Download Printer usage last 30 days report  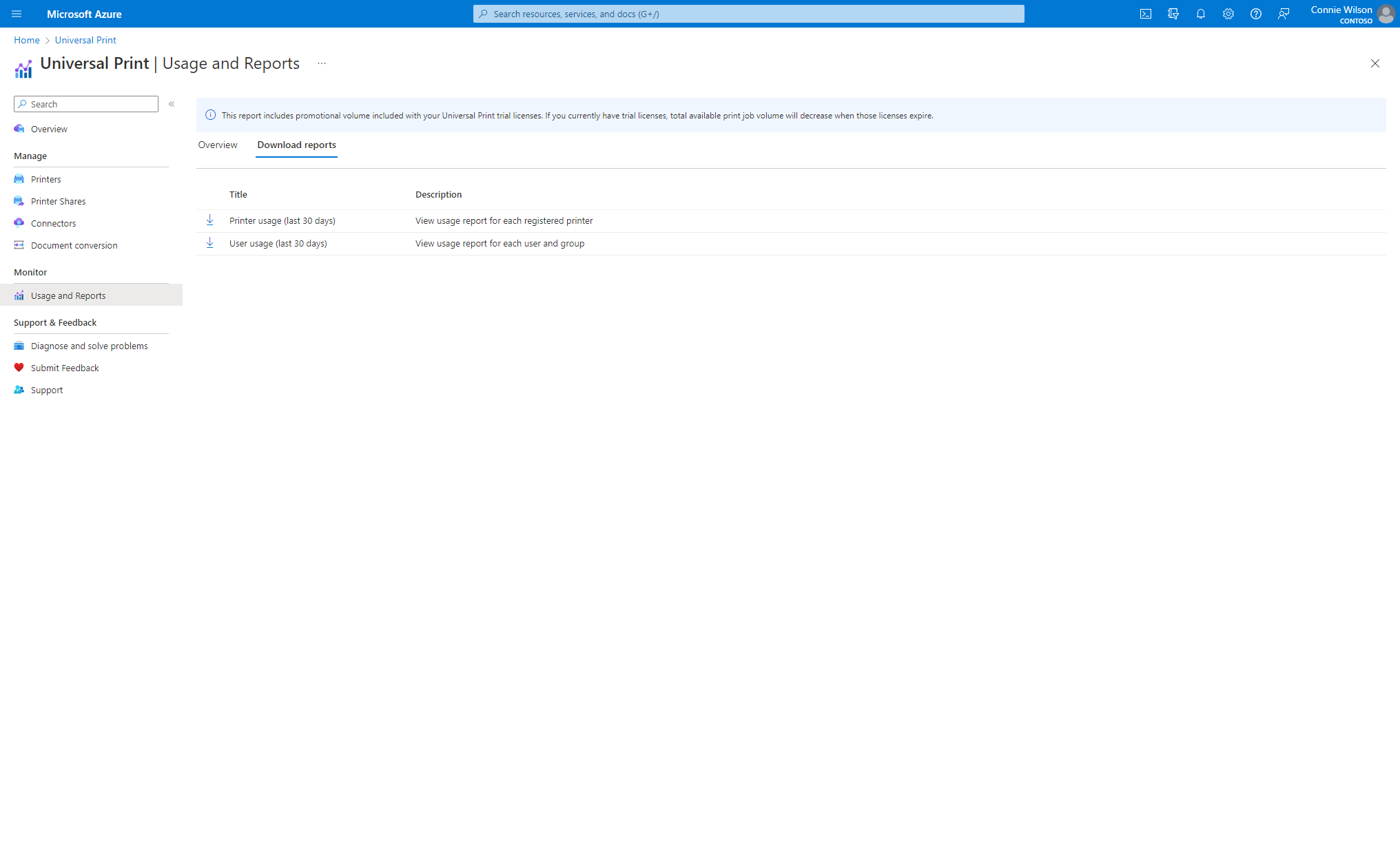click(x=209, y=220)
